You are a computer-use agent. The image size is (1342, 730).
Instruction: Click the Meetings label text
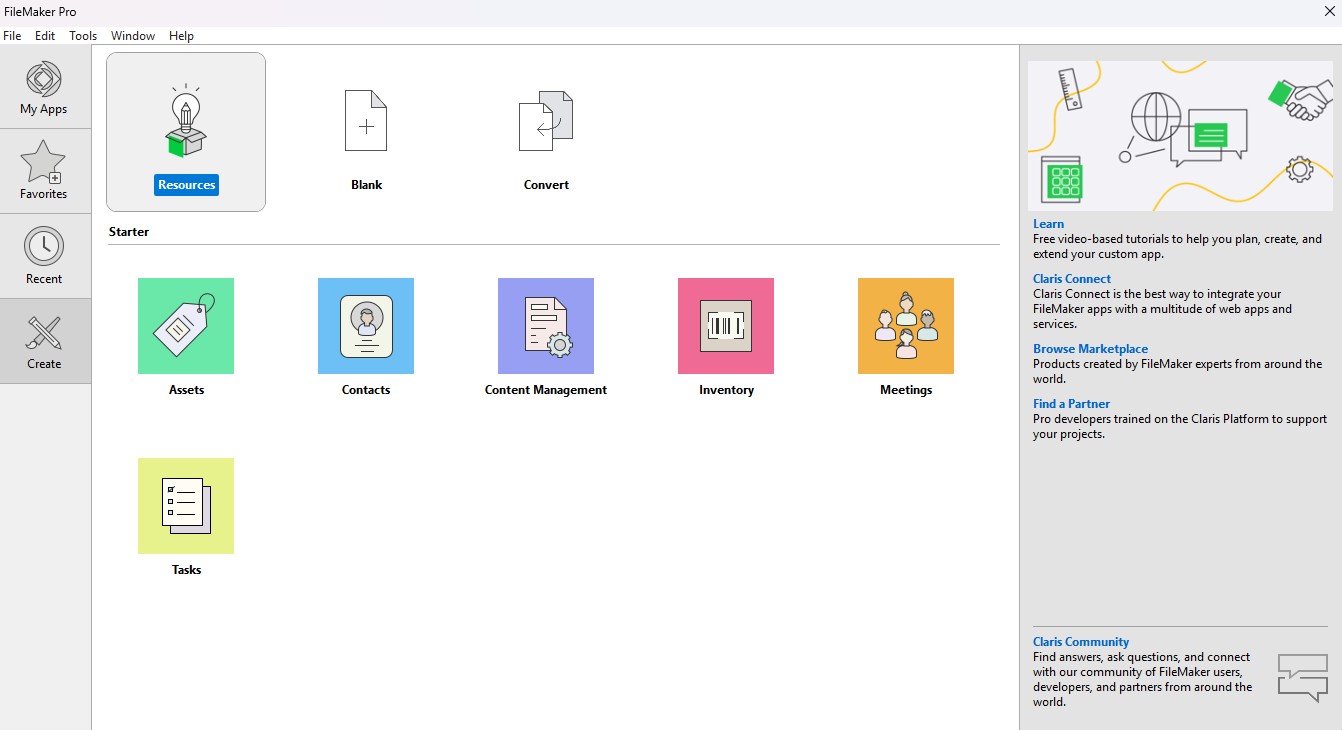point(906,390)
